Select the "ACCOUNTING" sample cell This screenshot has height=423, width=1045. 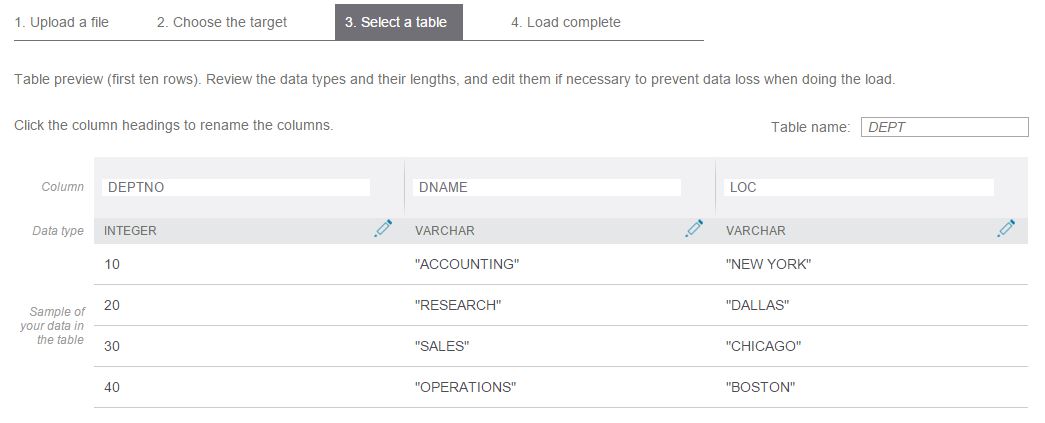467,265
